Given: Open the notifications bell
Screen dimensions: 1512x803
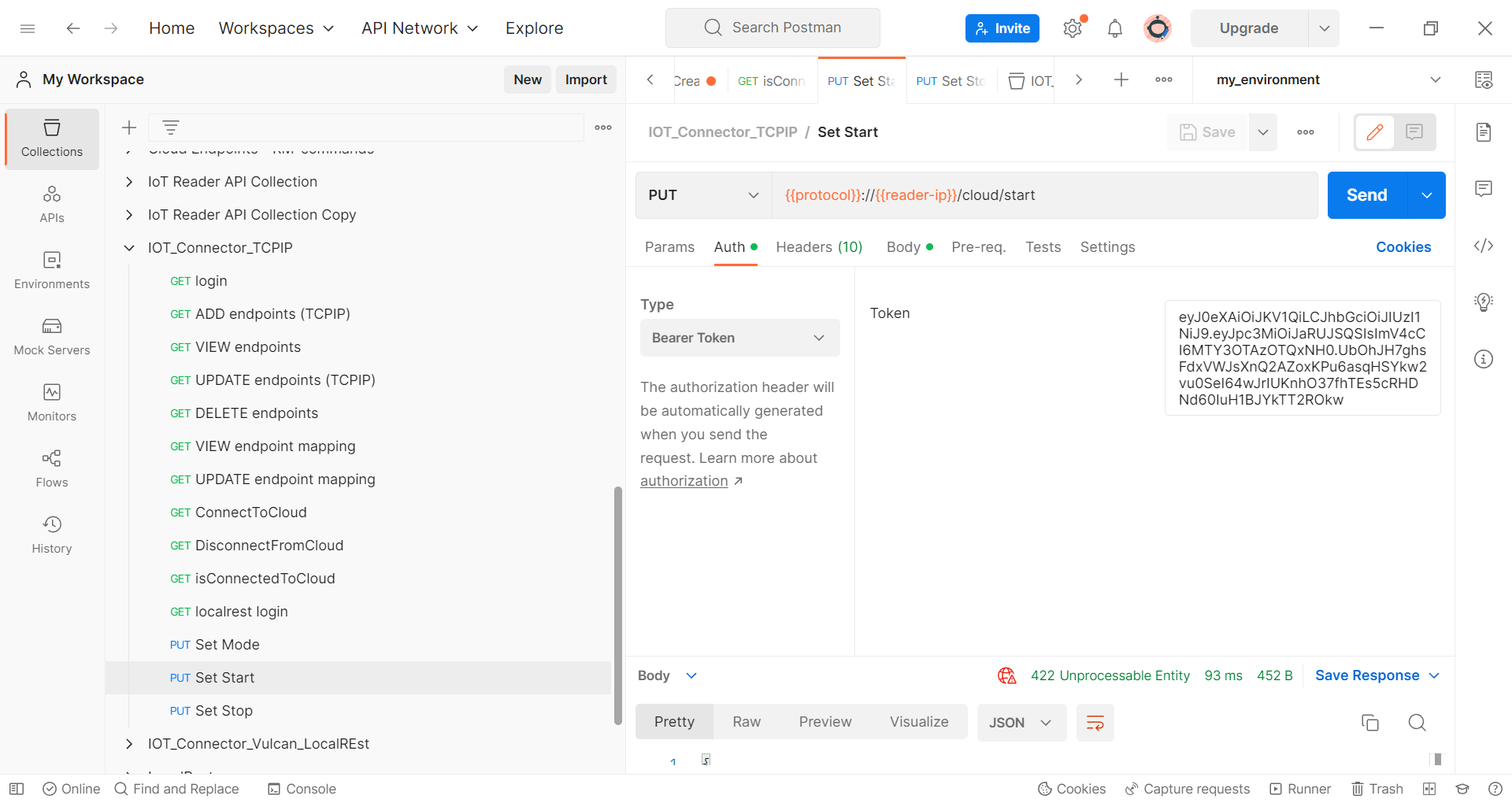Looking at the screenshot, I should coord(1115,28).
